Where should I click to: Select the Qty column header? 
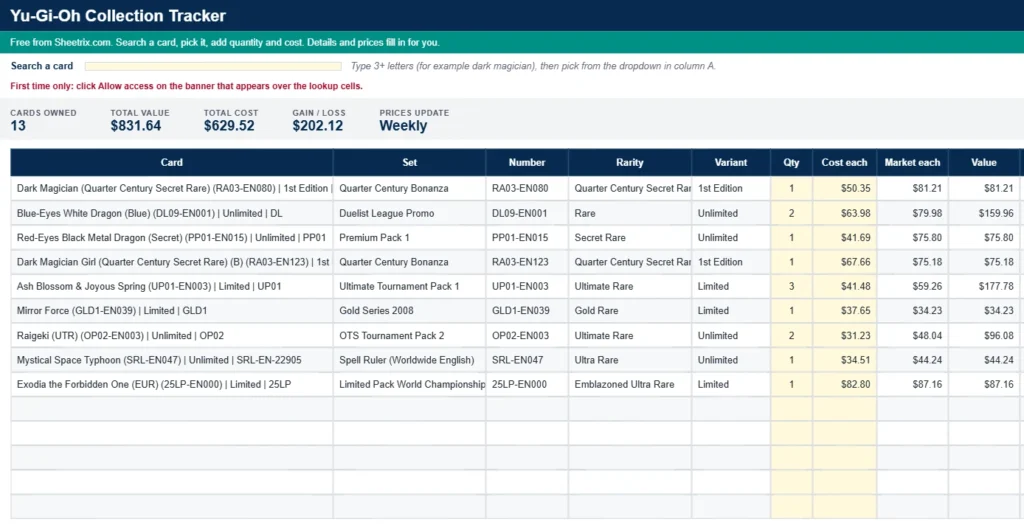[792, 163]
